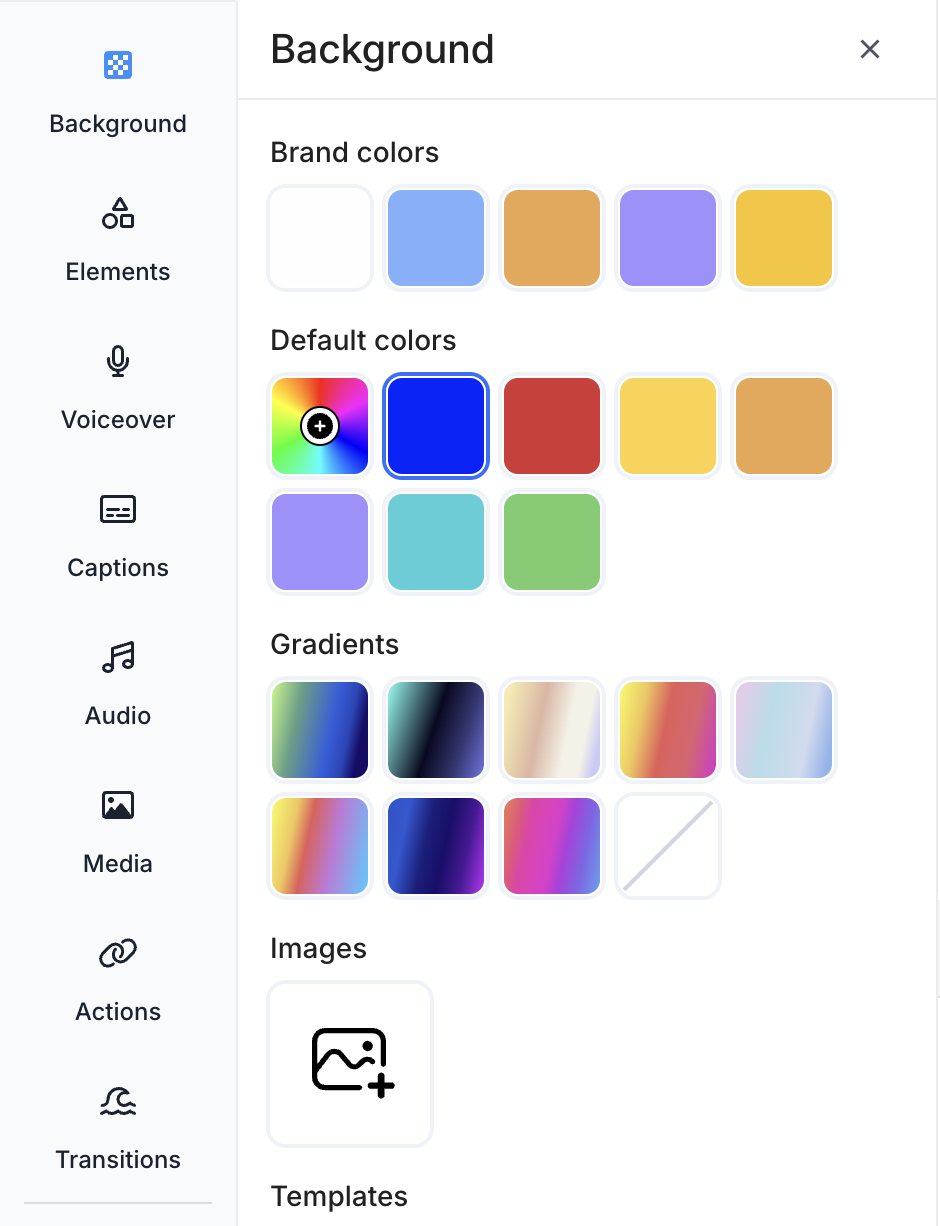Open the Audio music note panel
The image size is (940, 1226).
click(x=118, y=684)
